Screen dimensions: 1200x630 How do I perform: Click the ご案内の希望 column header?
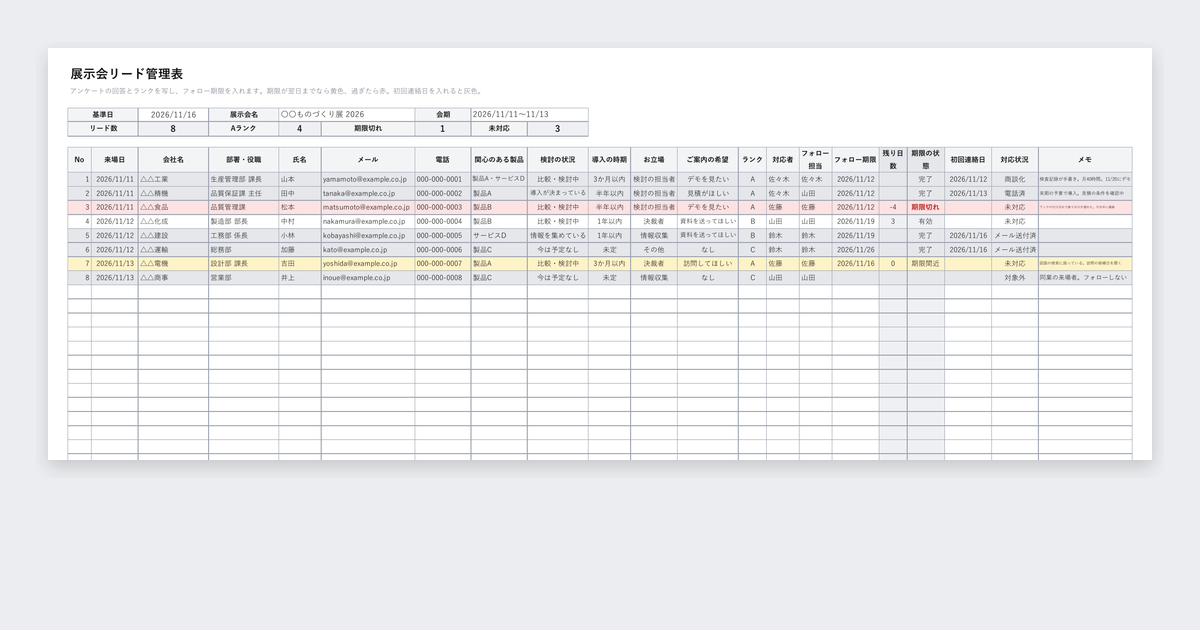(708, 160)
